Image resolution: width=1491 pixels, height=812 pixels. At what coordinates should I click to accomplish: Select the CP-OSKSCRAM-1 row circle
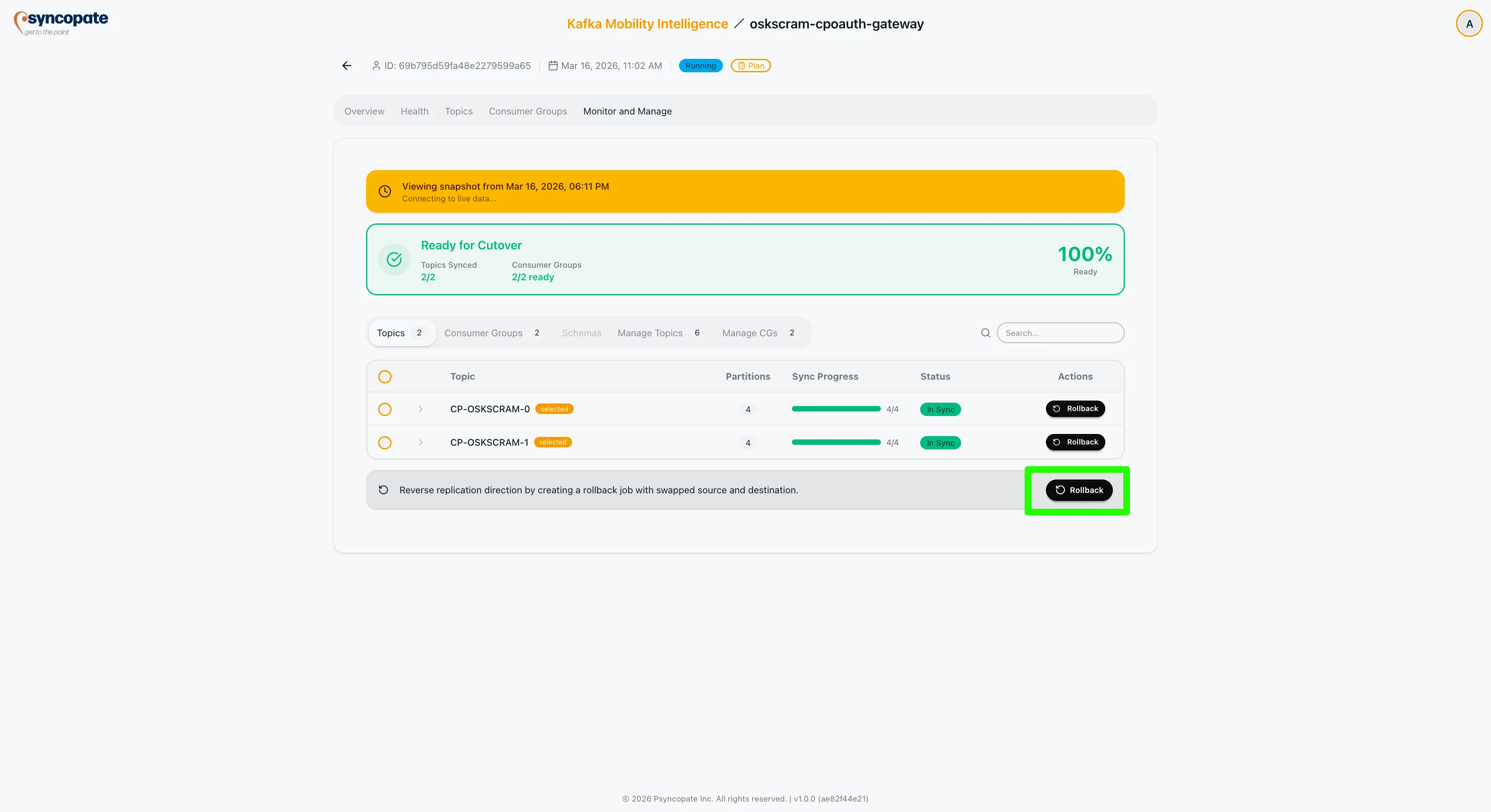tap(384, 442)
